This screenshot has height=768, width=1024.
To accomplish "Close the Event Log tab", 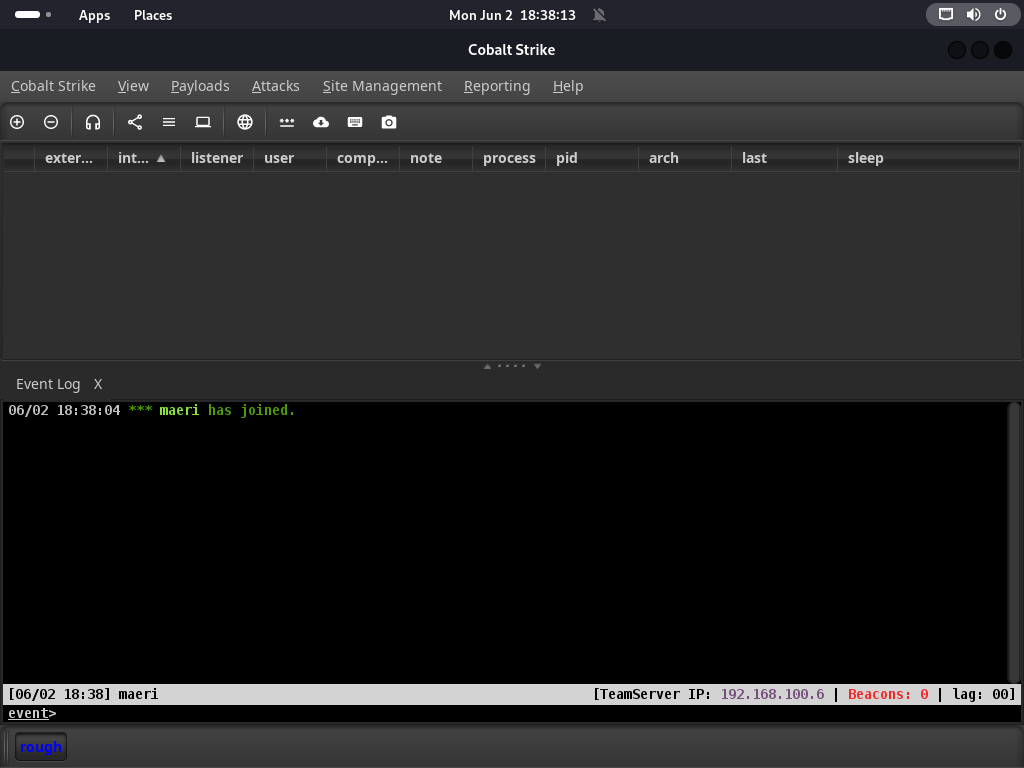I will tap(98, 384).
